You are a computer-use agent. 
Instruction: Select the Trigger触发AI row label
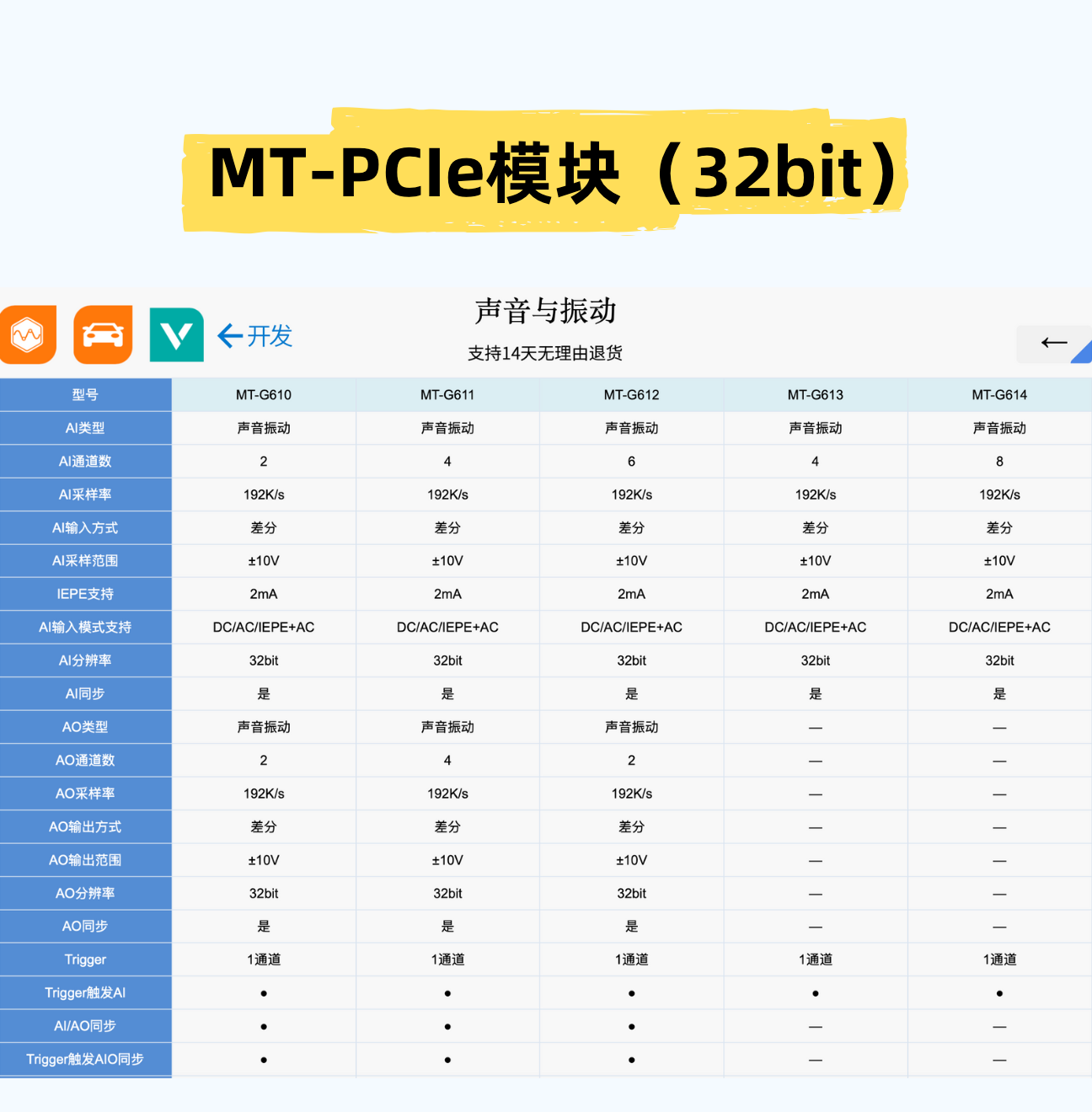pyautogui.click(x=85, y=993)
